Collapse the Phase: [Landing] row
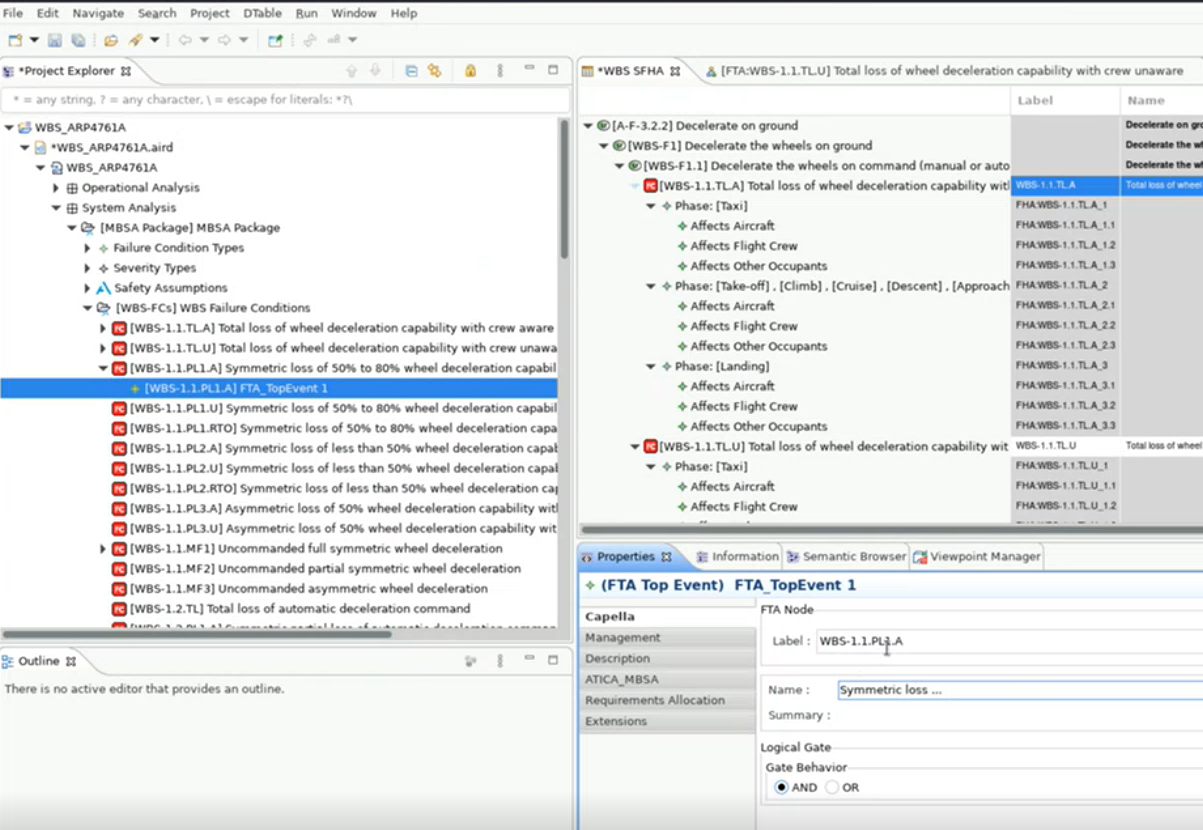Screen dimensions: 1203x830 point(652,366)
